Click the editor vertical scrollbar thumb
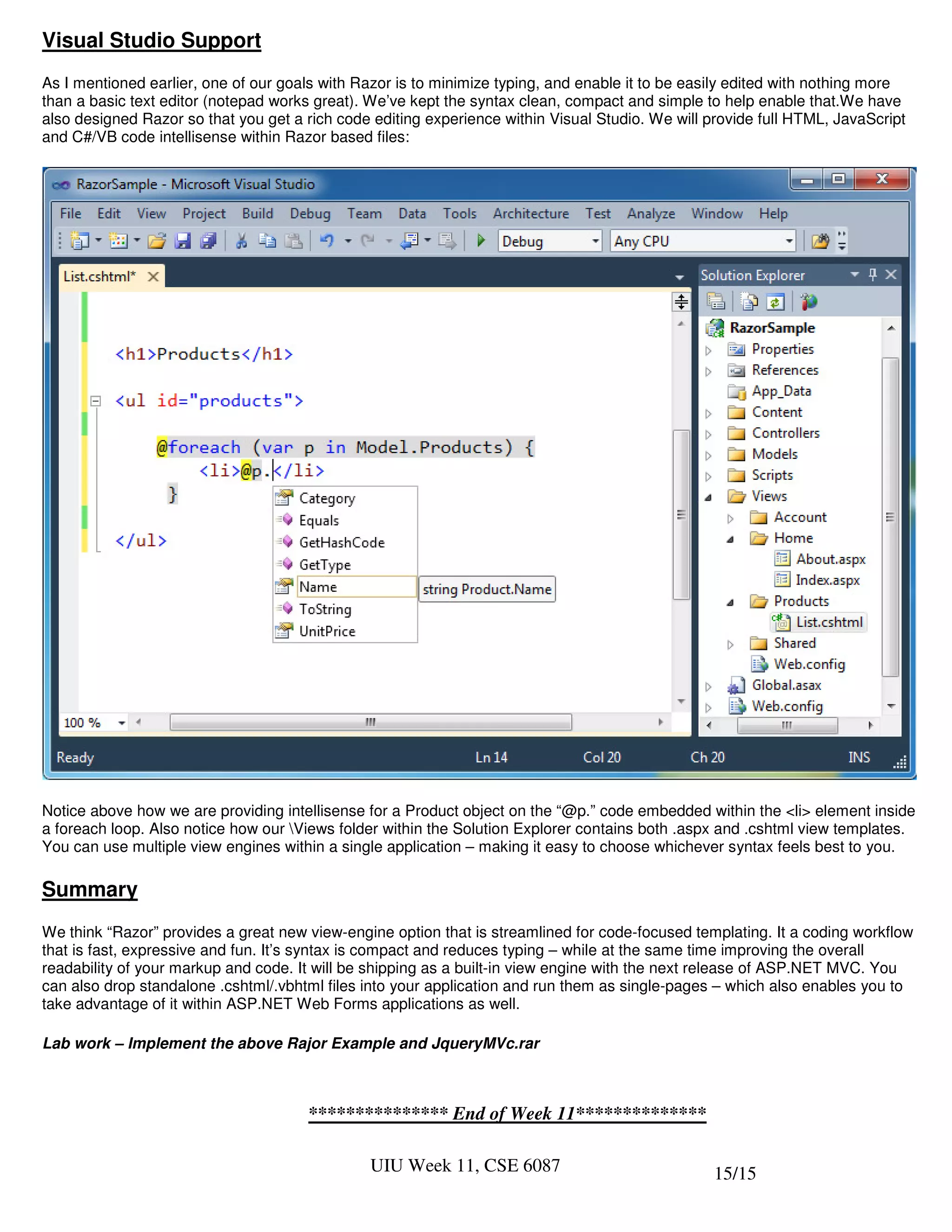Image resolution: width=952 pixels, height=1232 pixels. [x=681, y=515]
